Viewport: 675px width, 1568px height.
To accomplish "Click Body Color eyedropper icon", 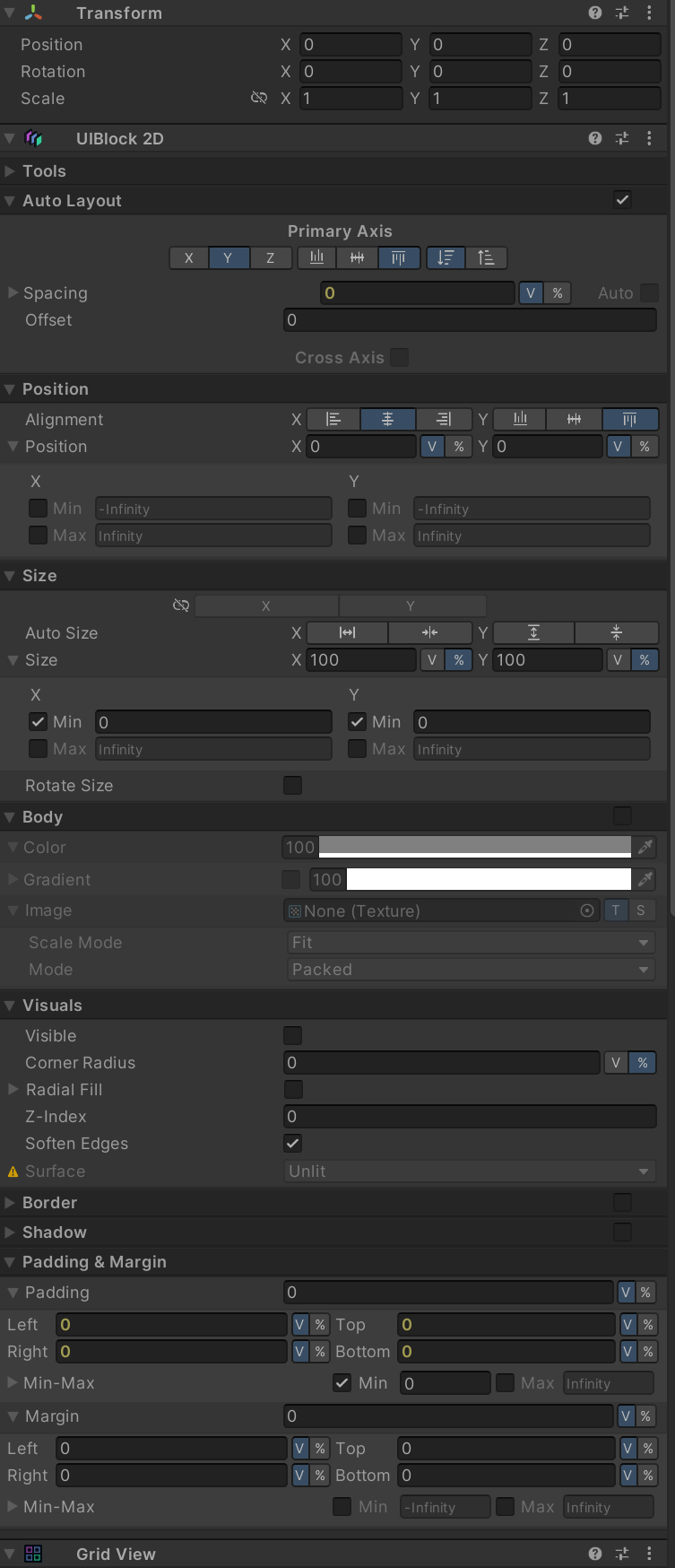I will [645, 847].
